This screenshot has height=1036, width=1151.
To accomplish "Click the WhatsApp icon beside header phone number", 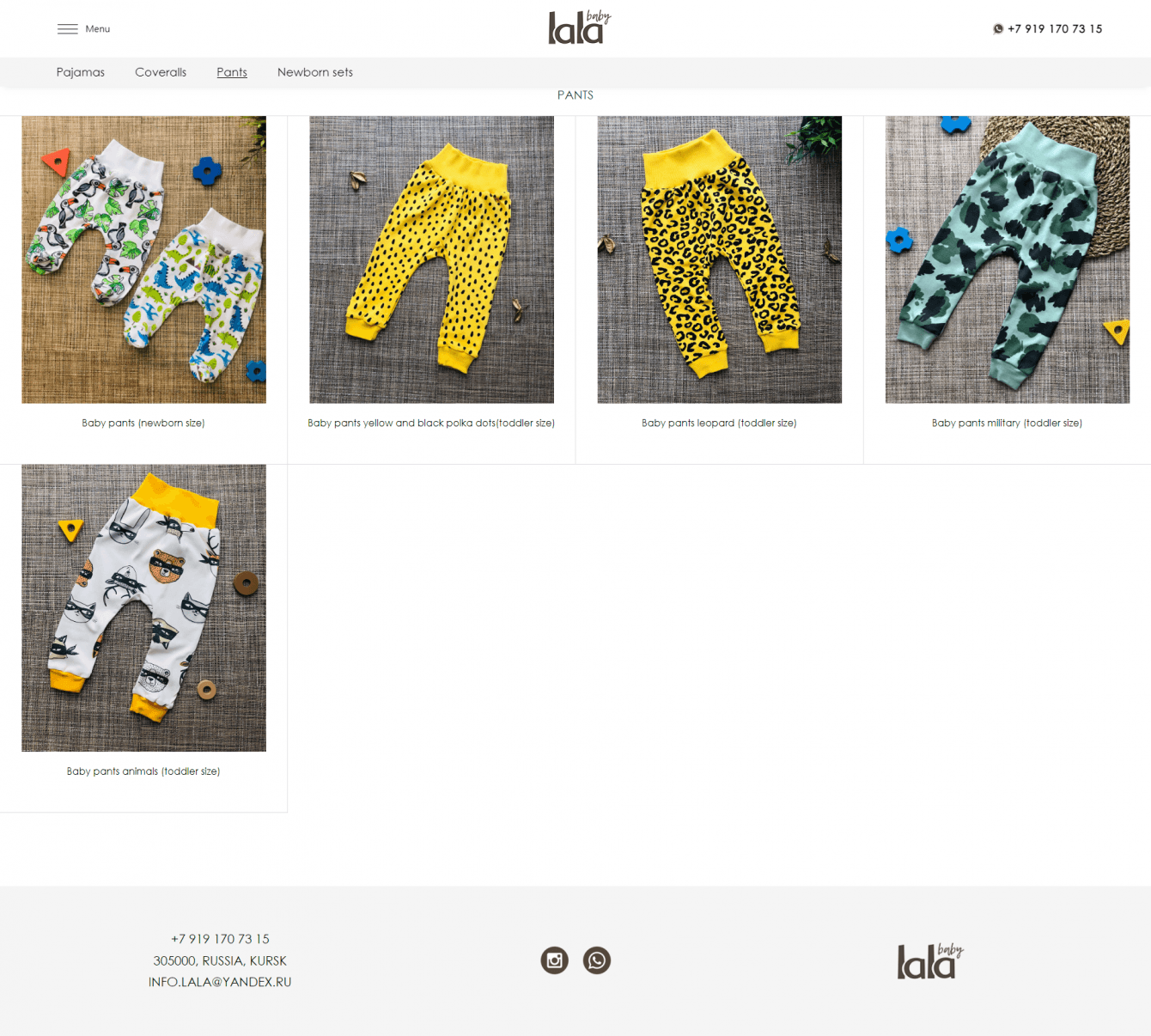I will coord(998,28).
